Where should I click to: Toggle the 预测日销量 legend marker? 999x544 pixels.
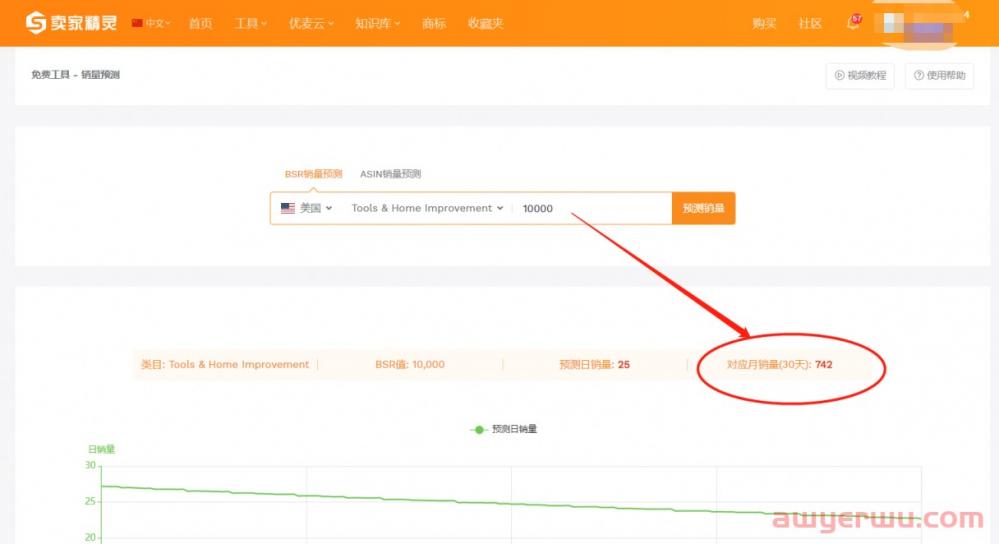tap(479, 429)
